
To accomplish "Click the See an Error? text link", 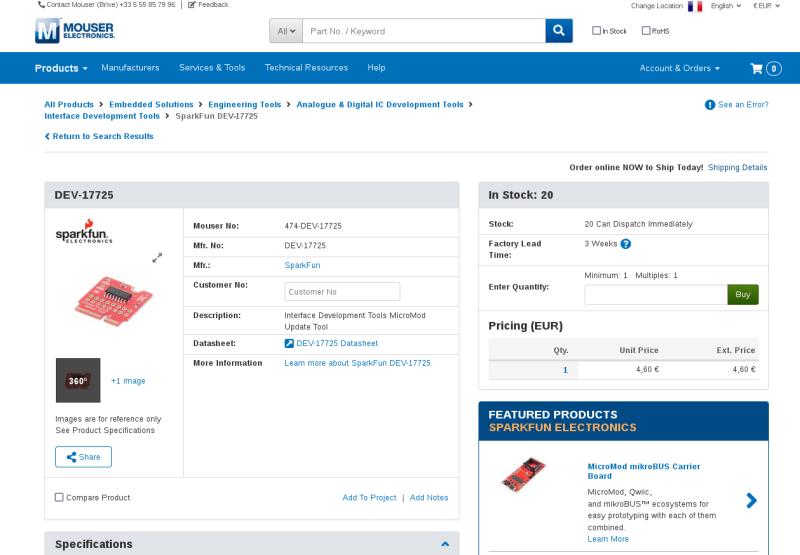I will point(743,105).
